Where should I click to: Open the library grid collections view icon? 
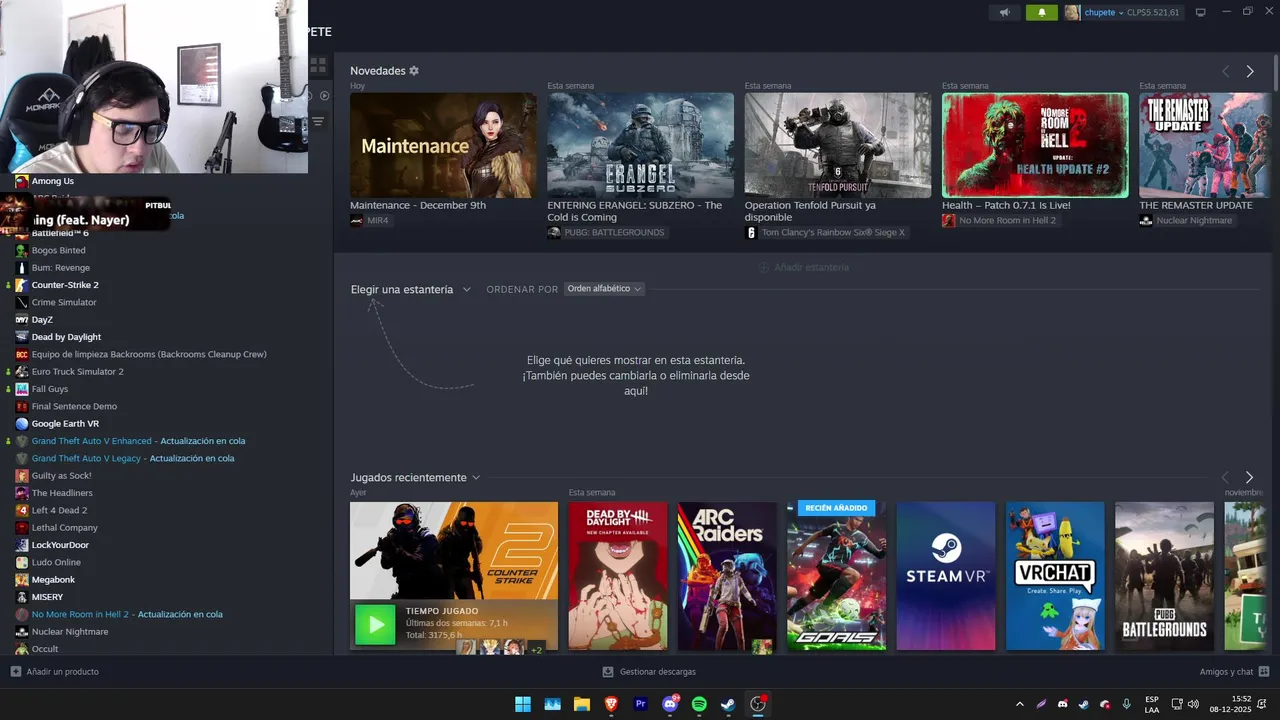click(x=318, y=65)
